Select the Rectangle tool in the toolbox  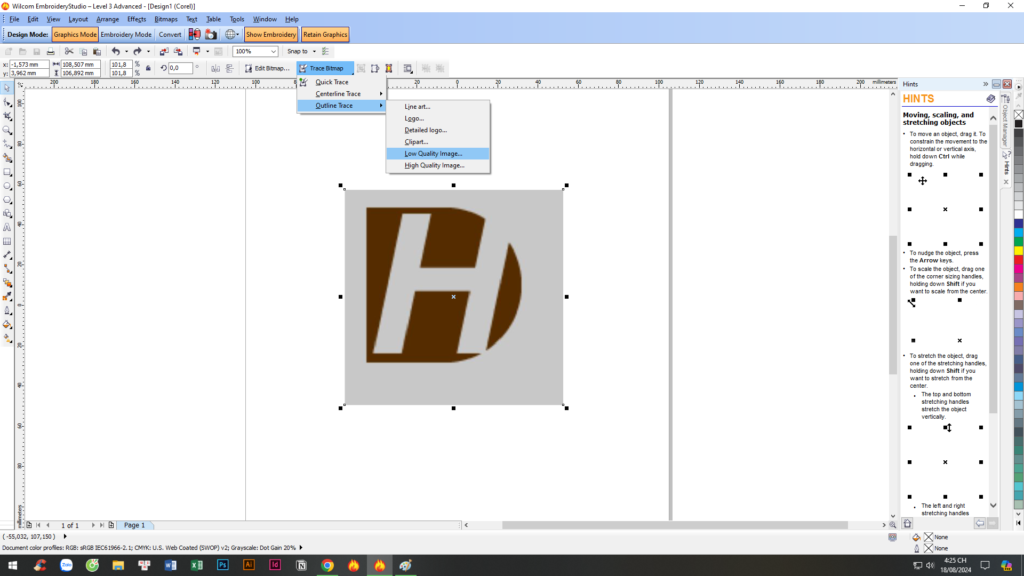click(x=7, y=172)
